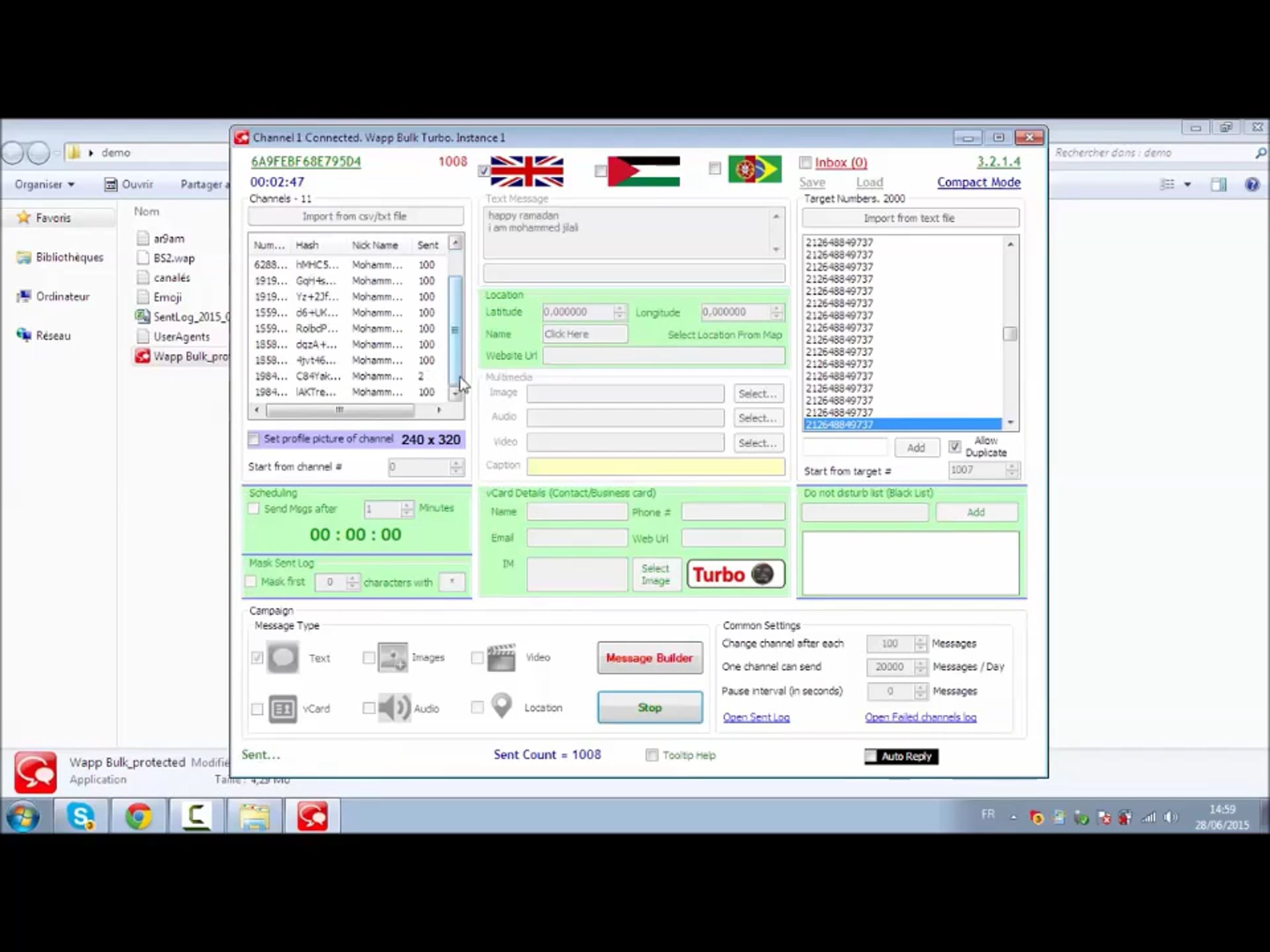Click the Portugal-Brazil flag language icon

755,169
